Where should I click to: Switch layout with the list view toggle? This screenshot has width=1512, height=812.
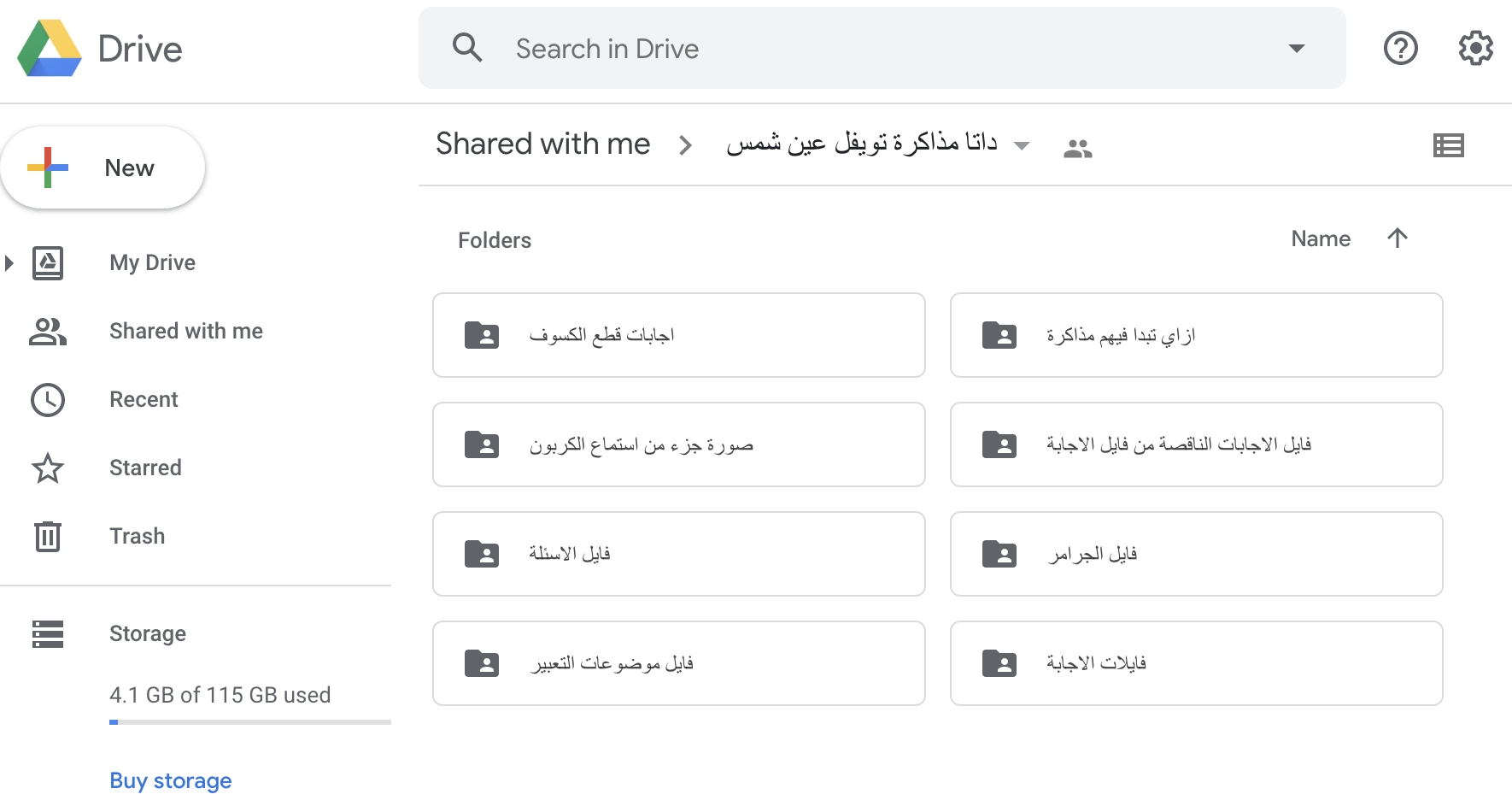pos(1449,145)
